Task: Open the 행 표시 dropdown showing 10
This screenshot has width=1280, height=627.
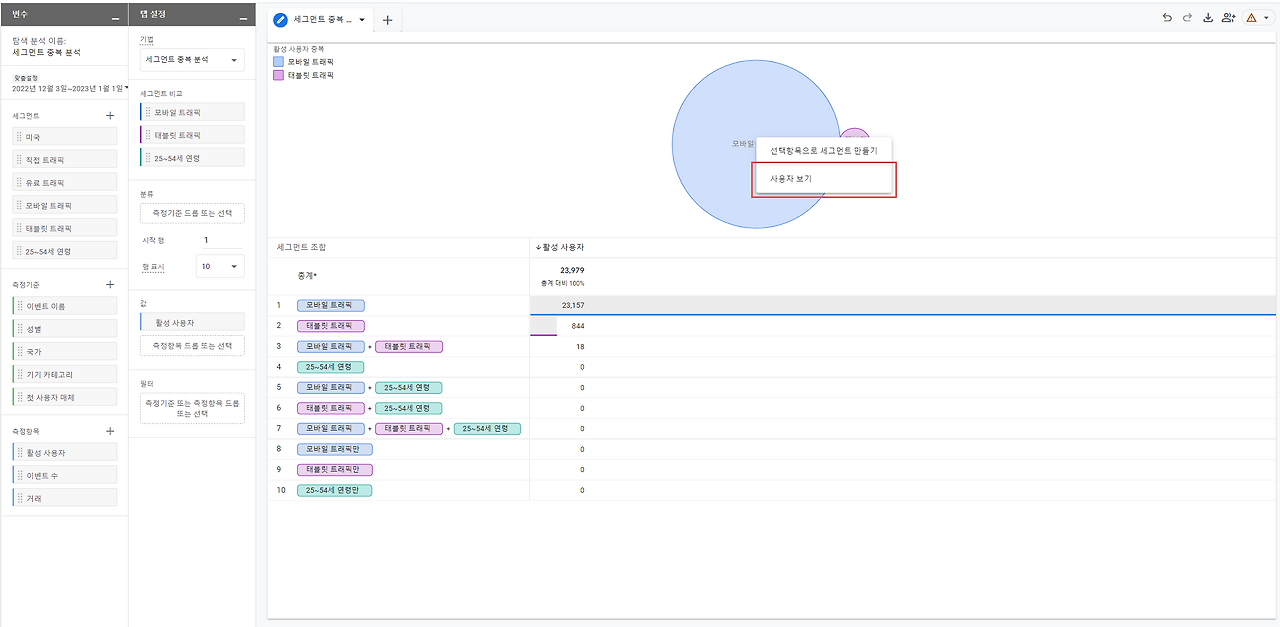Action: click(220, 267)
